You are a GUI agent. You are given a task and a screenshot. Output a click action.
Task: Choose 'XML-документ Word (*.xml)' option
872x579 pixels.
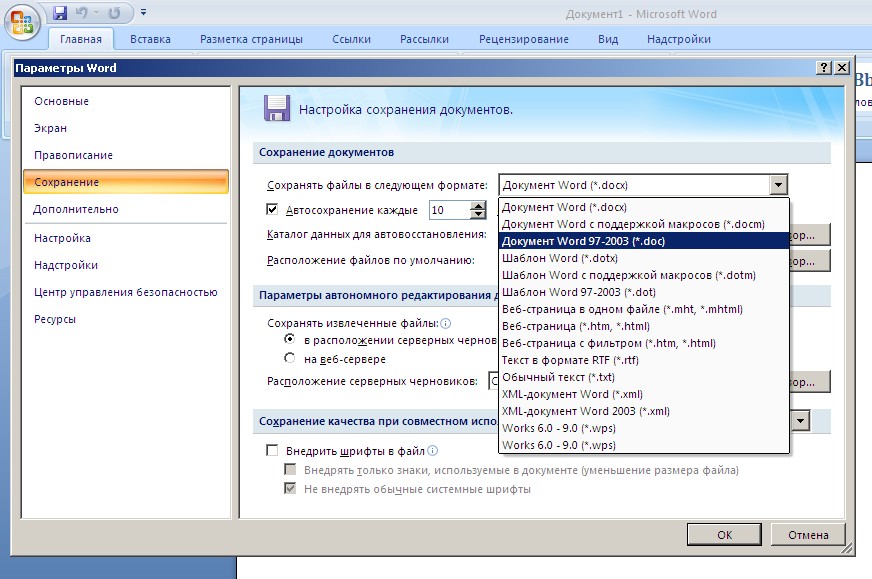643,394
